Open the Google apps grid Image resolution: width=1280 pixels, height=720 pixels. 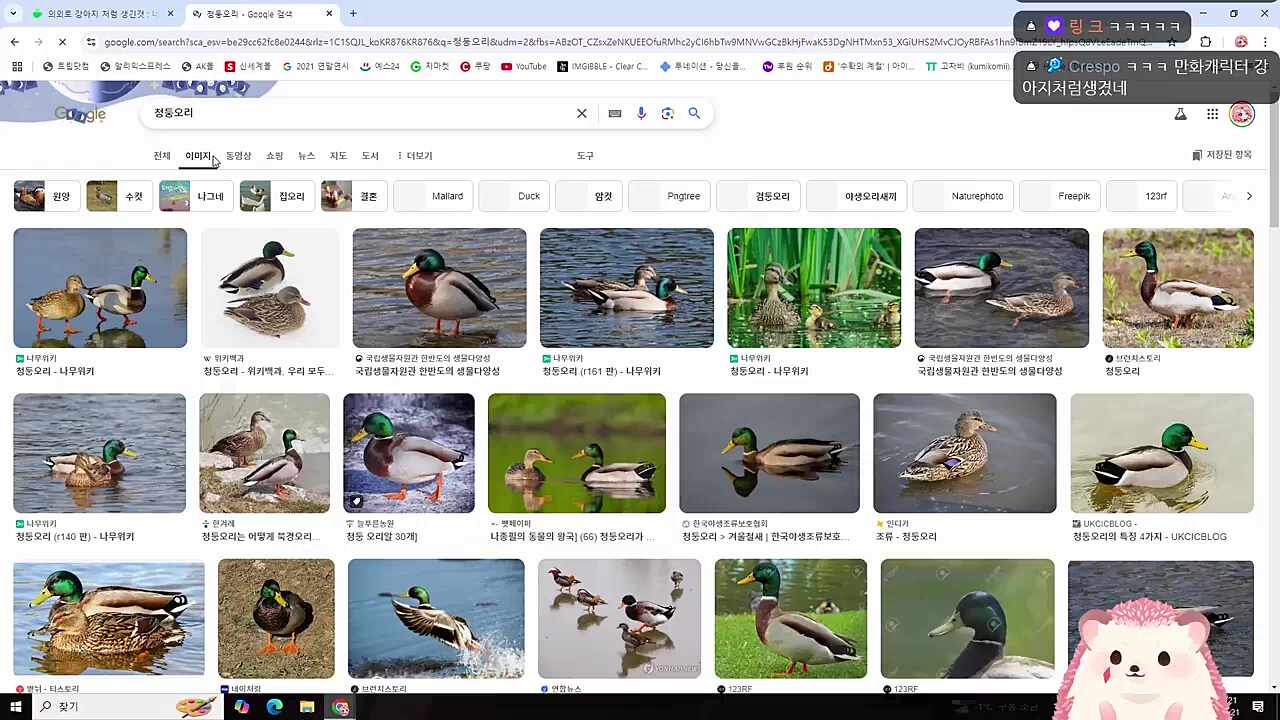(1212, 114)
